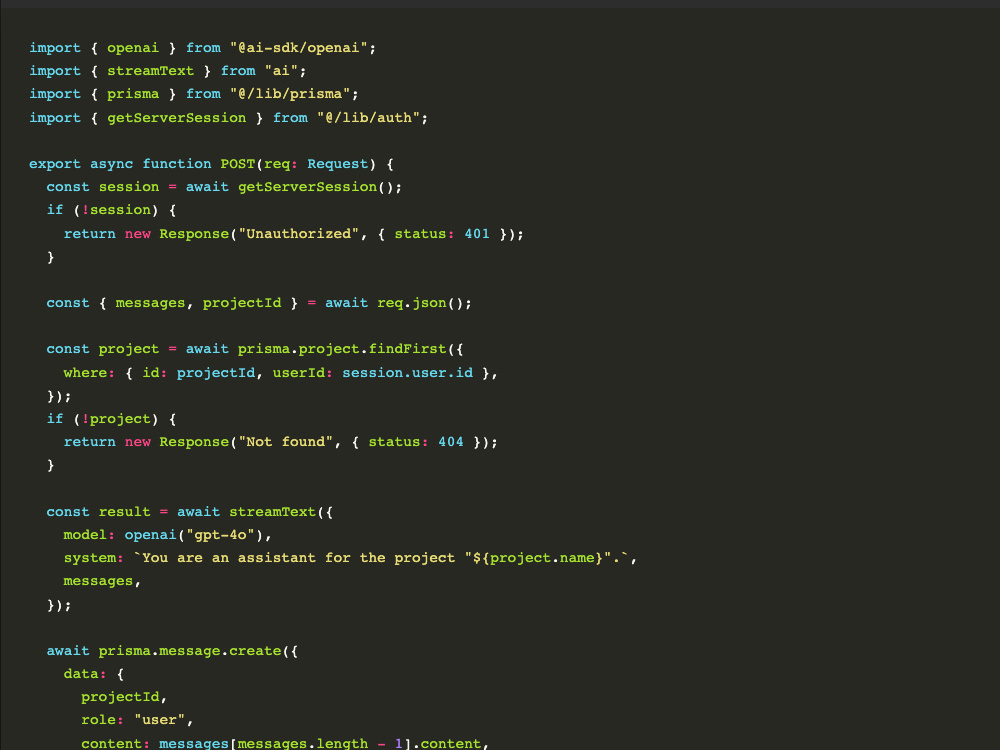Click the export keyword
This screenshot has width=1000, height=750.
(55, 164)
